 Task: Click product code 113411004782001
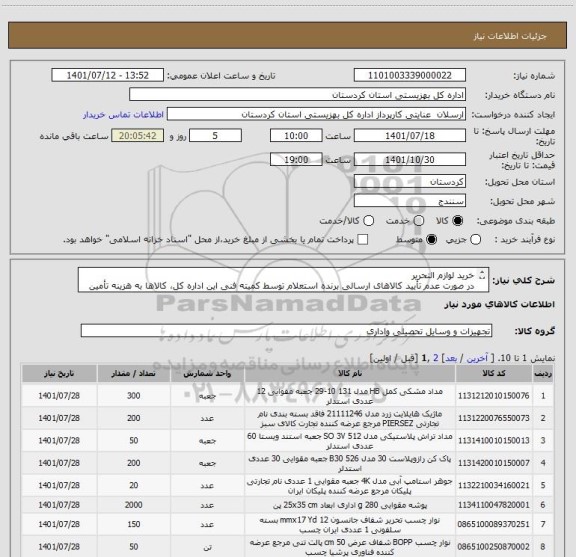tap(493, 505)
